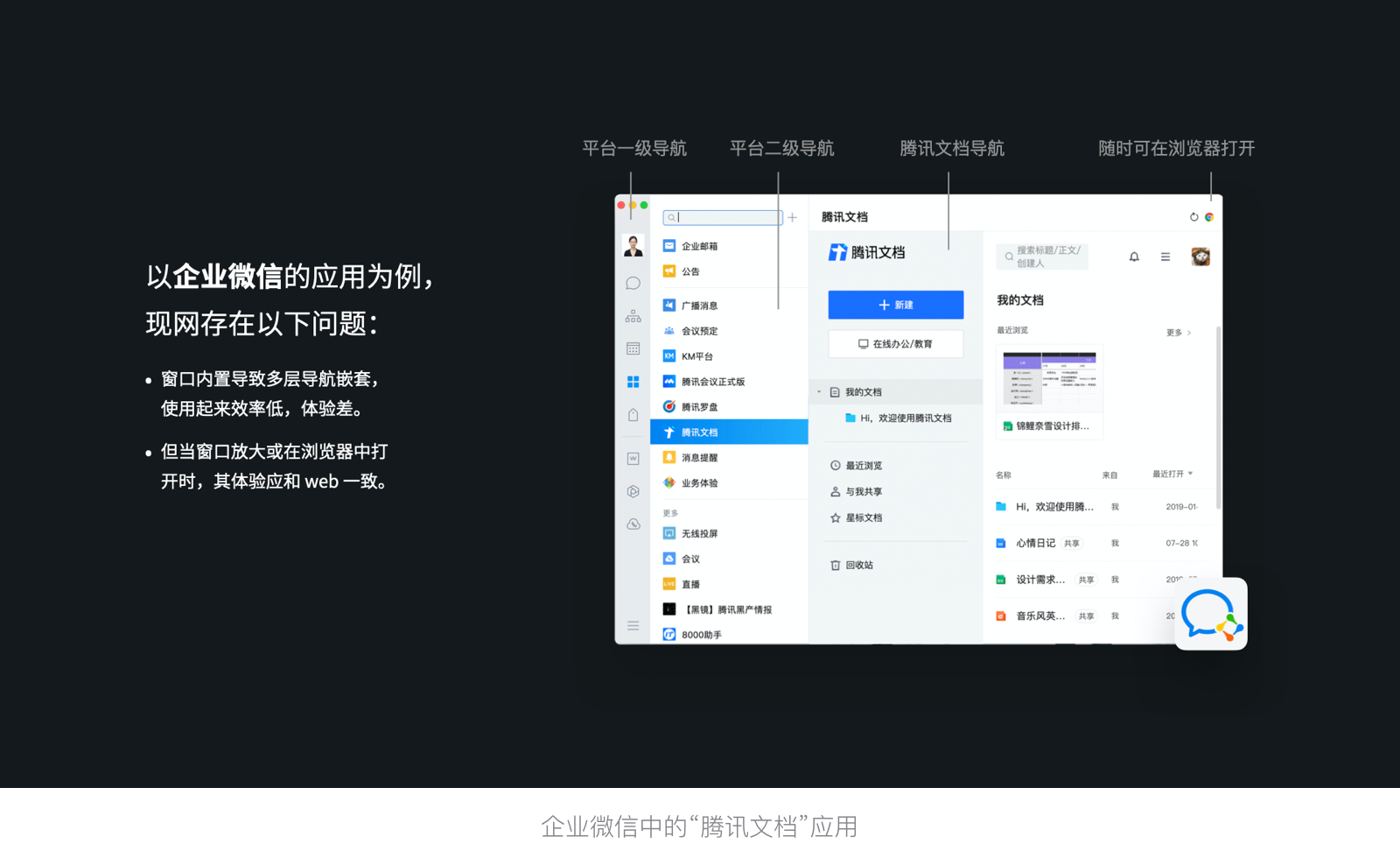Open the Hi, 欢迎使用腾讯文档 folder in the tree

click(898, 418)
